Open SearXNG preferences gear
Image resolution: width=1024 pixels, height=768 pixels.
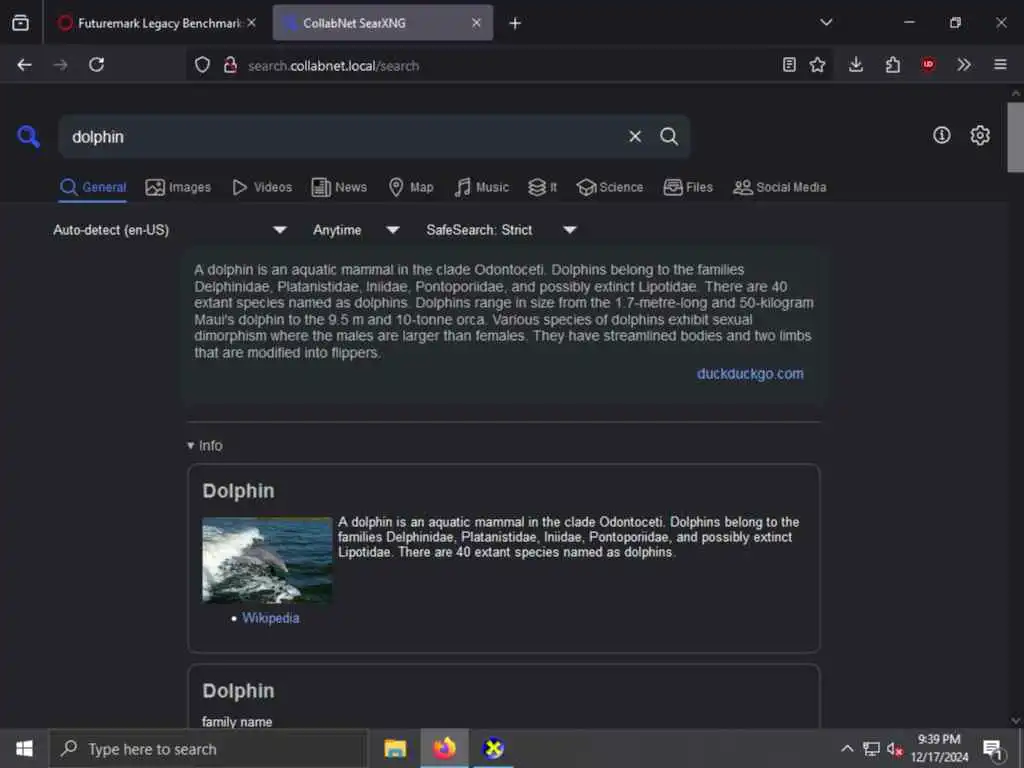[x=980, y=135]
